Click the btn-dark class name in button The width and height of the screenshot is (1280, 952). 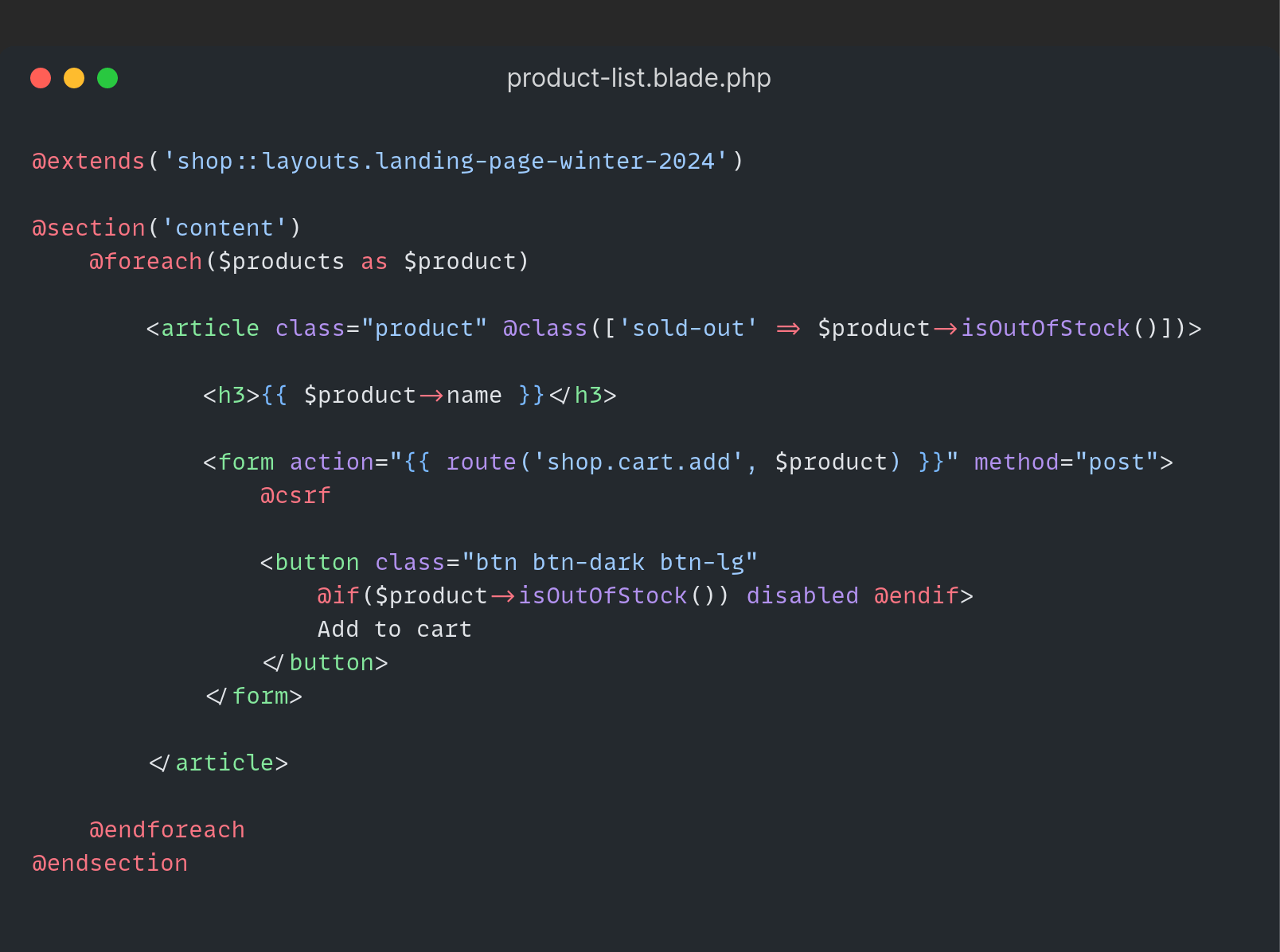pos(588,563)
